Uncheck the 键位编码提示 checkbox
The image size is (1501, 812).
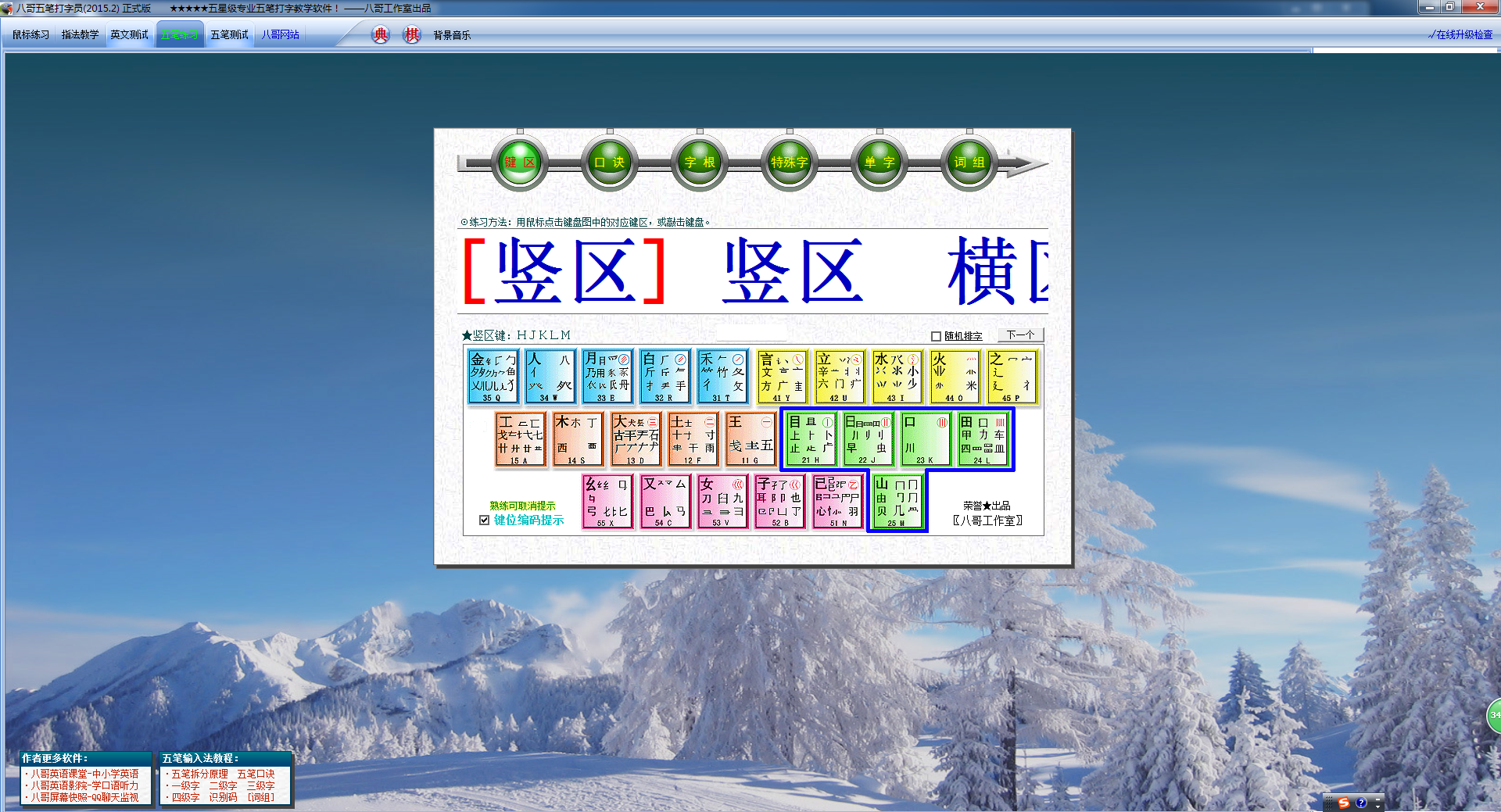[485, 520]
